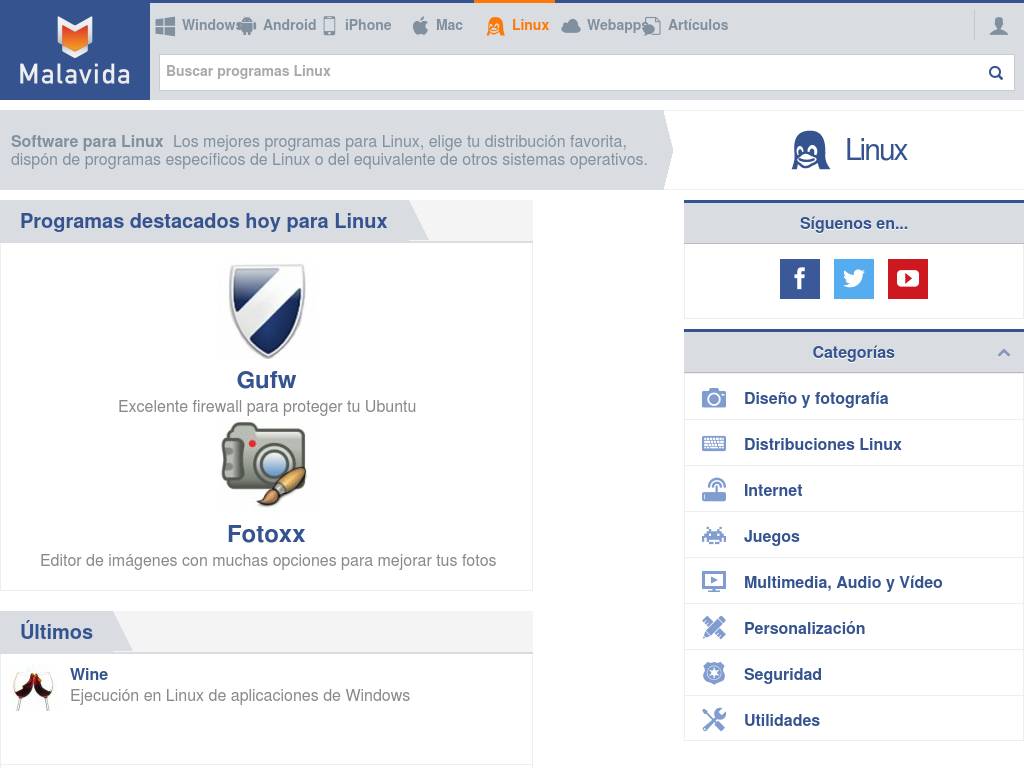Open the Seguridad category link
The width and height of the screenshot is (1024, 768).
click(782, 674)
